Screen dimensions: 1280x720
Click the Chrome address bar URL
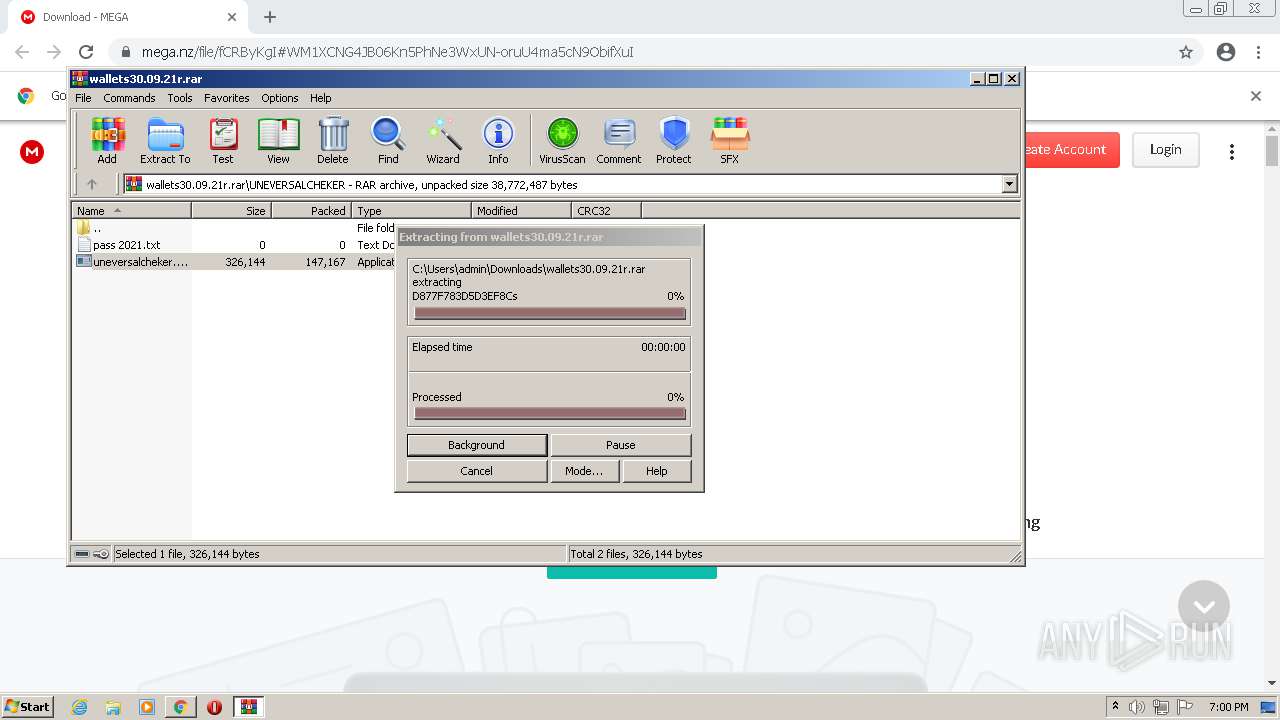click(387, 52)
